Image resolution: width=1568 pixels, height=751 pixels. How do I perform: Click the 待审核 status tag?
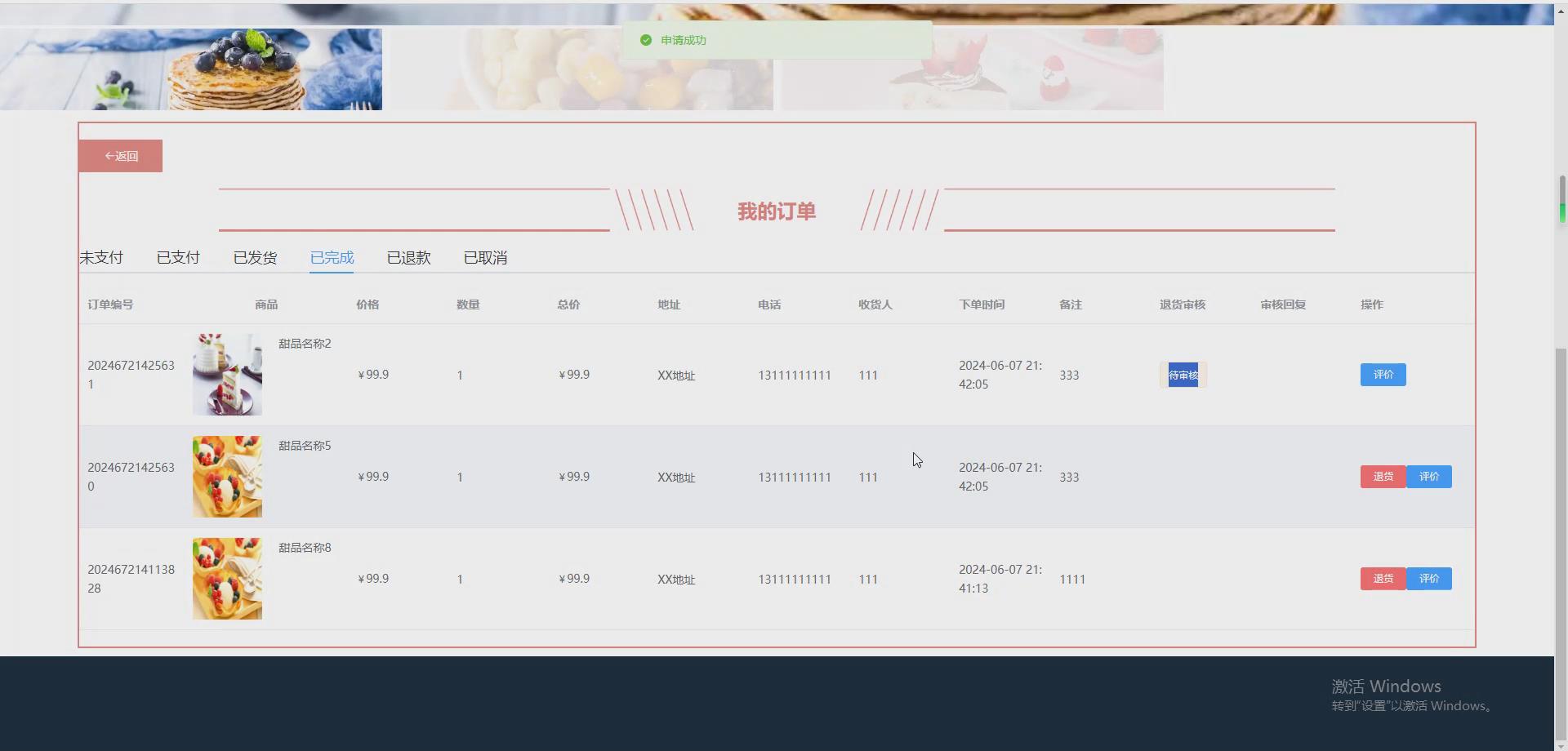(1183, 375)
